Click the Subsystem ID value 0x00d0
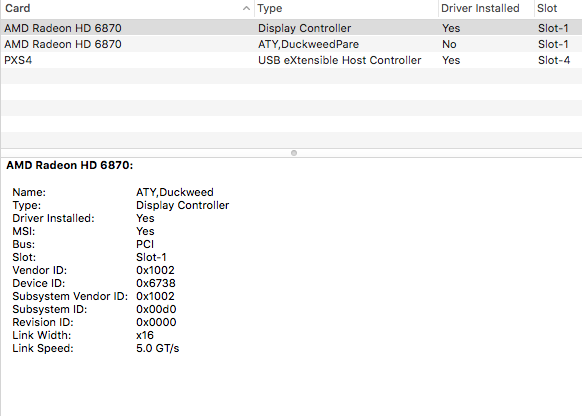Screen dimensions: 582x416 click(156, 309)
